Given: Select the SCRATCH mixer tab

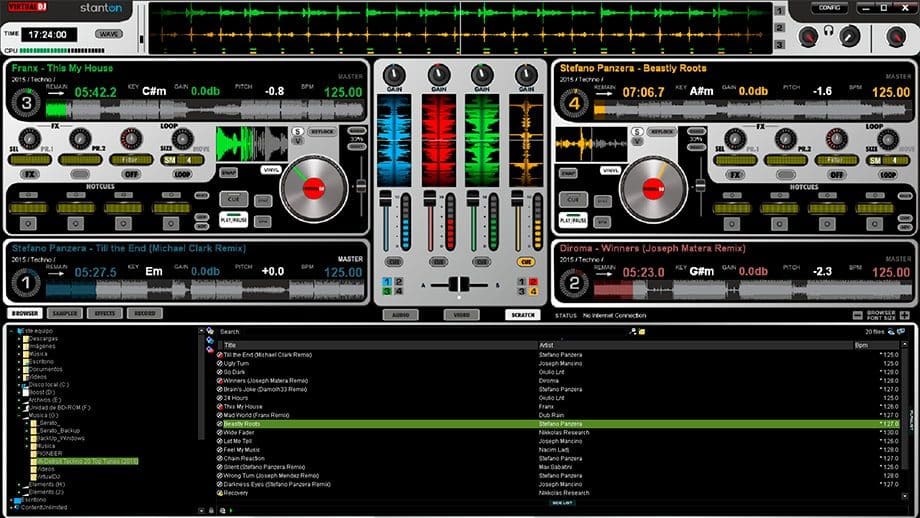Looking at the screenshot, I should pyautogui.click(x=523, y=315).
